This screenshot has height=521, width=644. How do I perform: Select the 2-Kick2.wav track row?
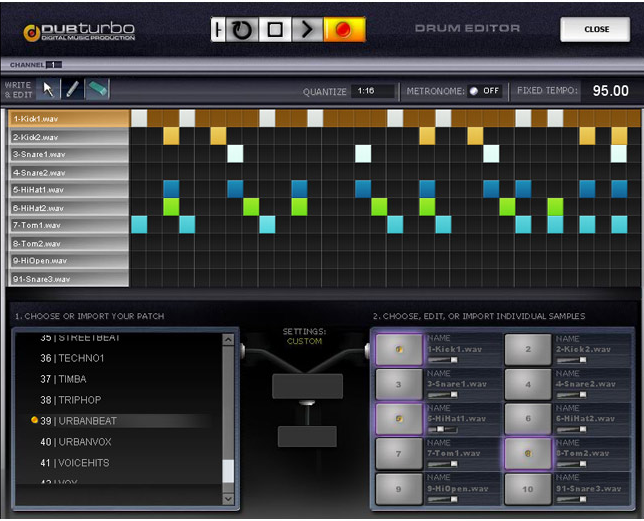click(69, 137)
